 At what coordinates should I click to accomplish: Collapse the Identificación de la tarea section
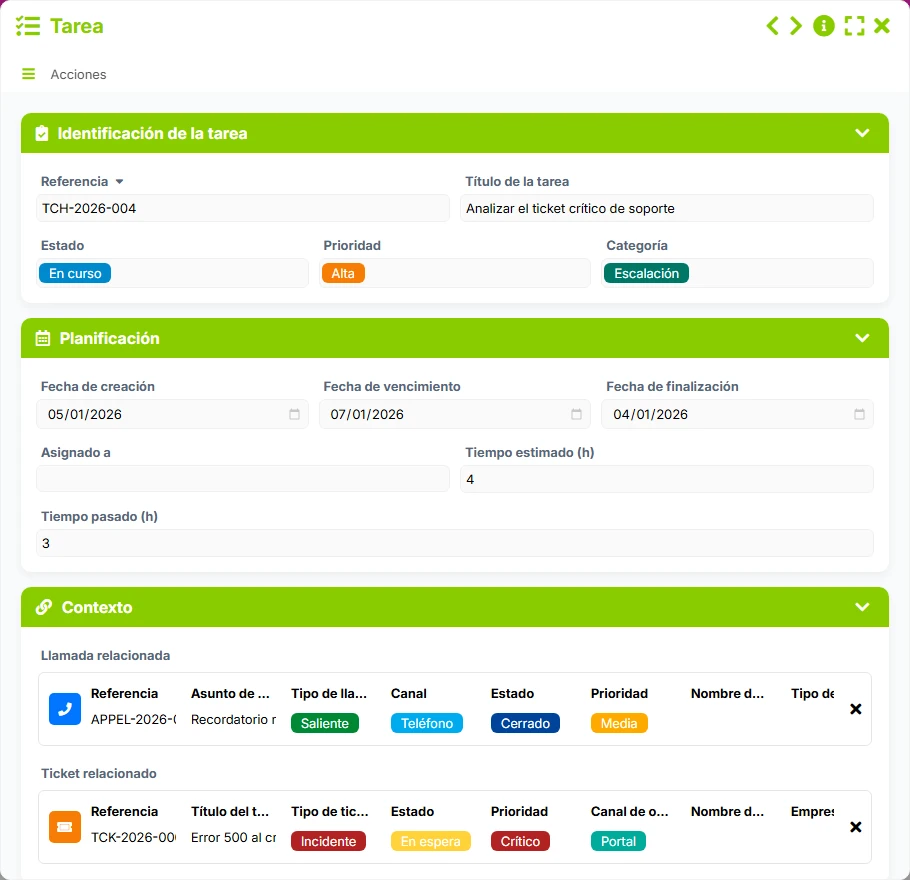[x=862, y=133]
